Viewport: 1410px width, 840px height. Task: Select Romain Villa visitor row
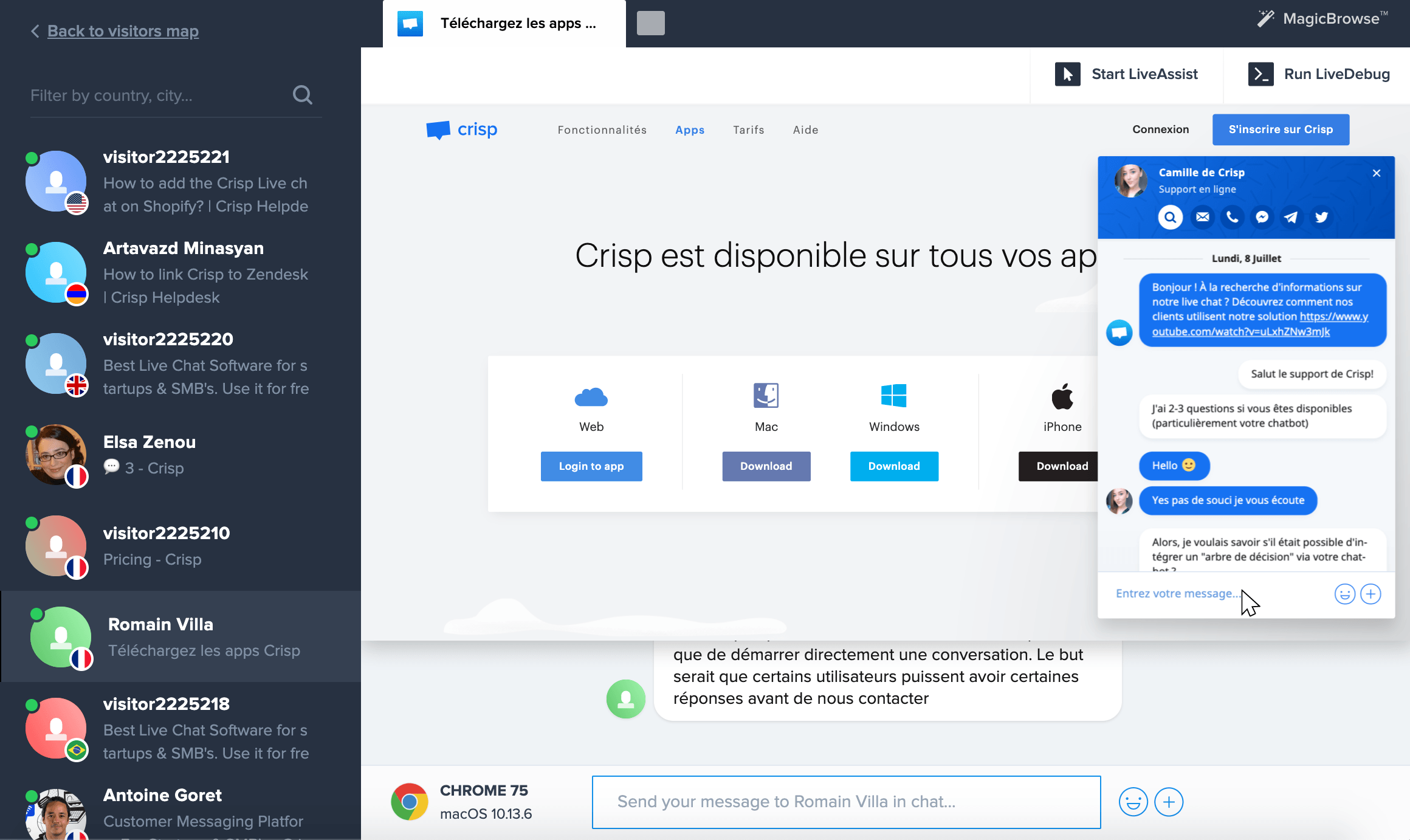[181, 636]
